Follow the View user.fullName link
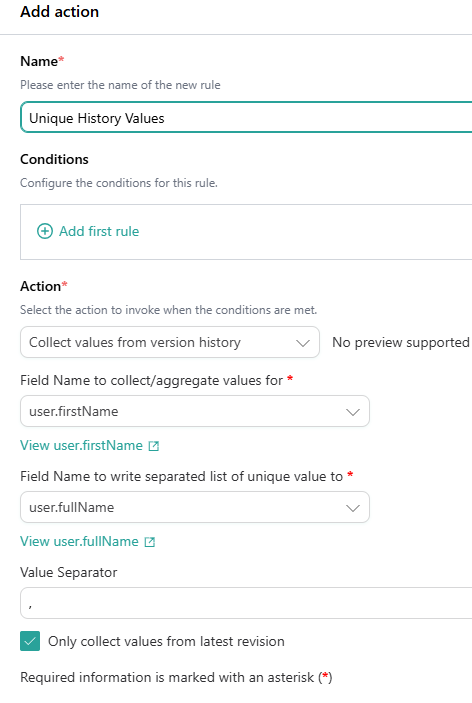Viewport: 472px width, 703px height. pyautogui.click(x=79, y=541)
